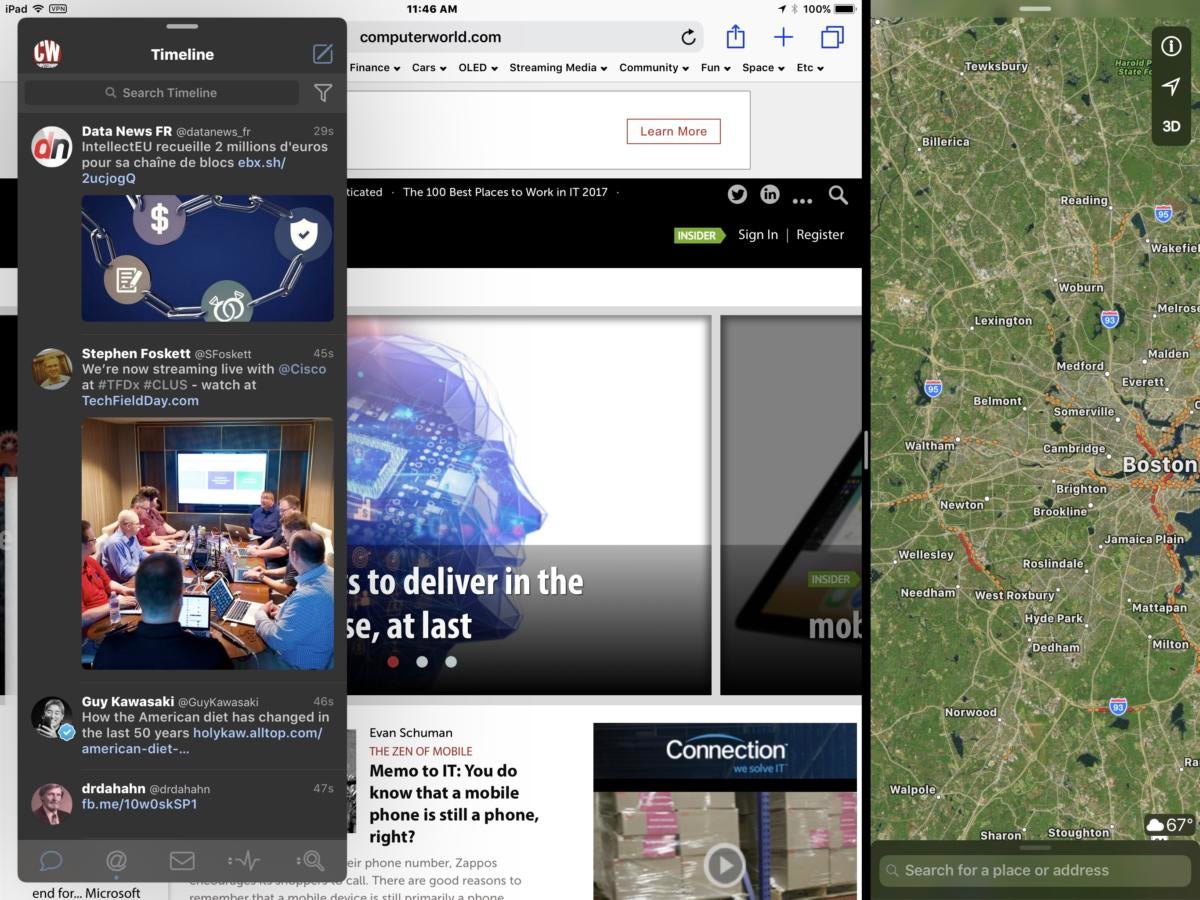Tap Maps current location arrow icon
Image resolution: width=1200 pixels, height=900 pixels.
(1171, 87)
